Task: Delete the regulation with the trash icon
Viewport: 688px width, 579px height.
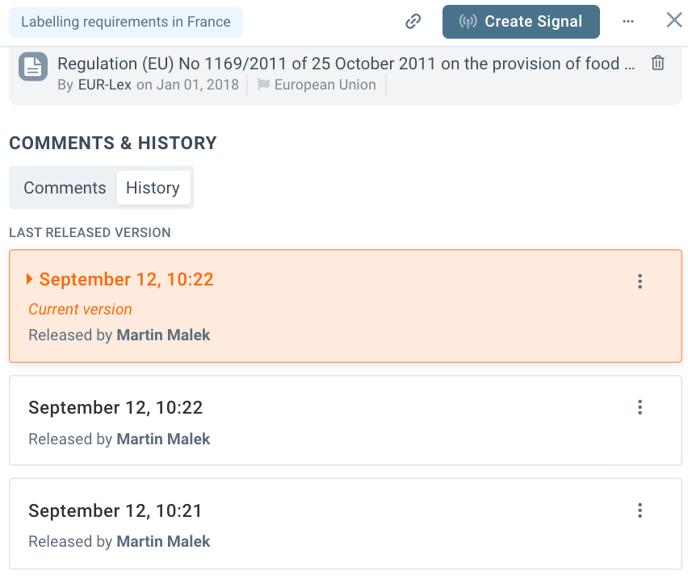Action: point(658,63)
